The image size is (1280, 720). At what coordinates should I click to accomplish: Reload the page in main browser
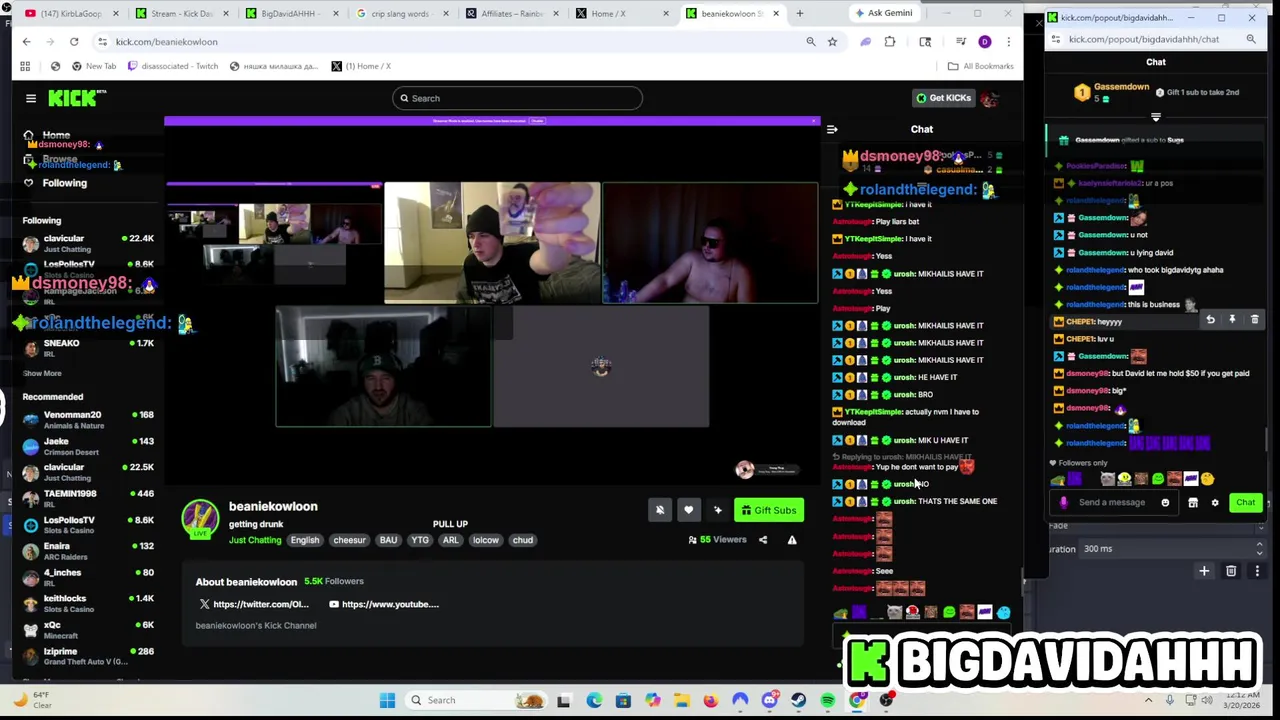pyautogui.click(x=74, y=41)
